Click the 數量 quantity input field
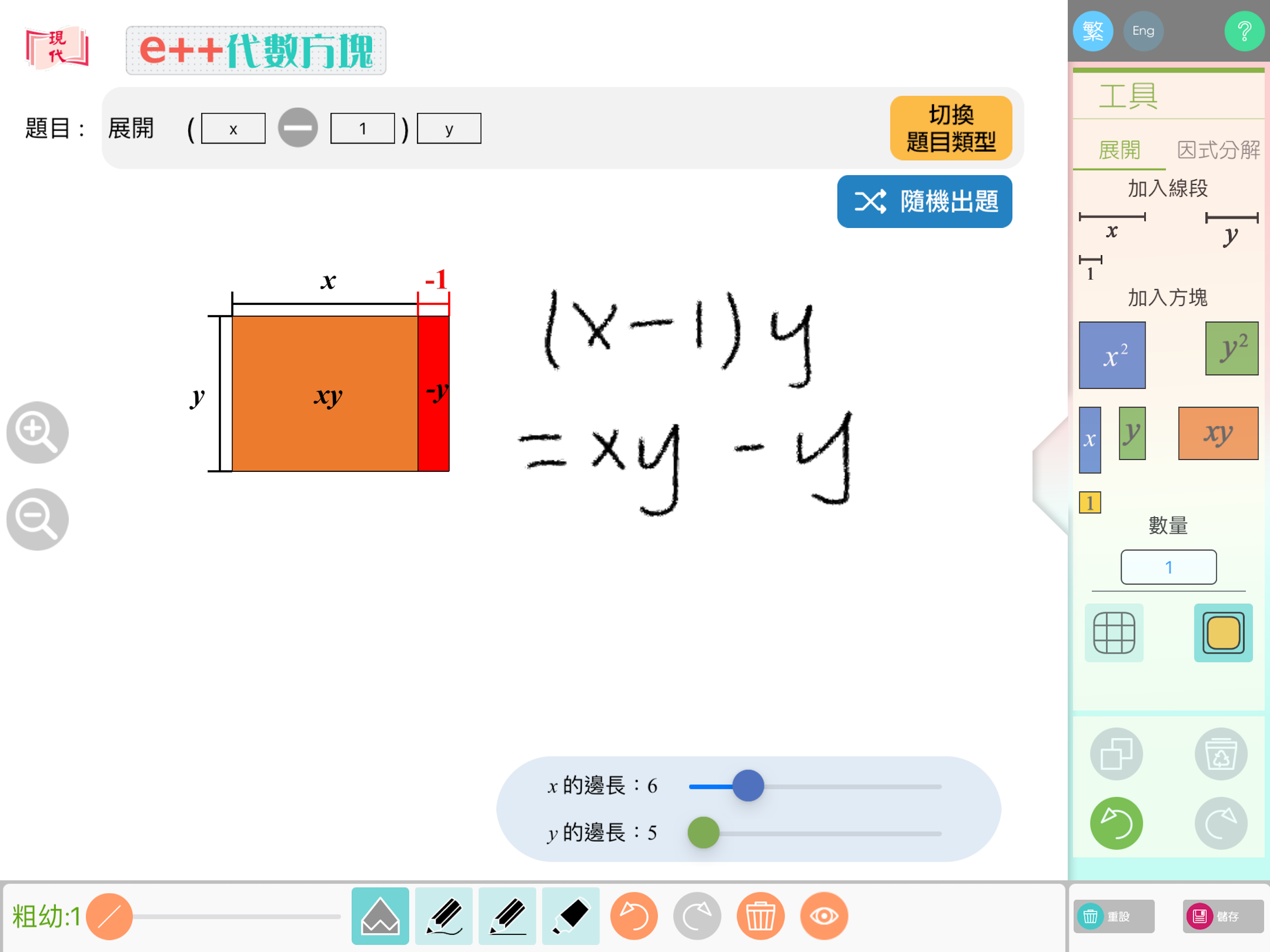The height and width of the screenshot is (952, 1270). (1168, 567)
